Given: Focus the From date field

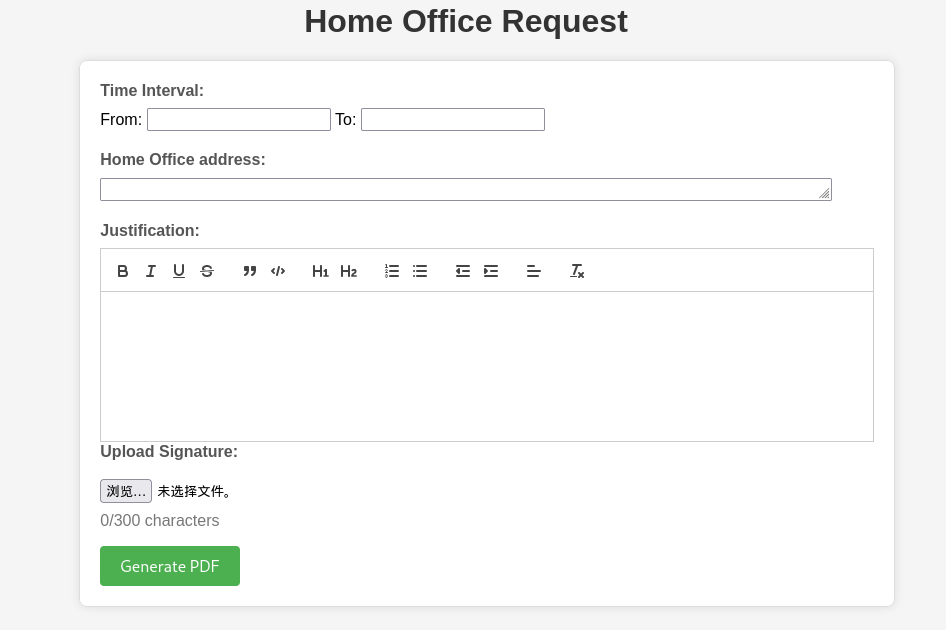Looking at the screenshot, I should [x=239, y=120].
